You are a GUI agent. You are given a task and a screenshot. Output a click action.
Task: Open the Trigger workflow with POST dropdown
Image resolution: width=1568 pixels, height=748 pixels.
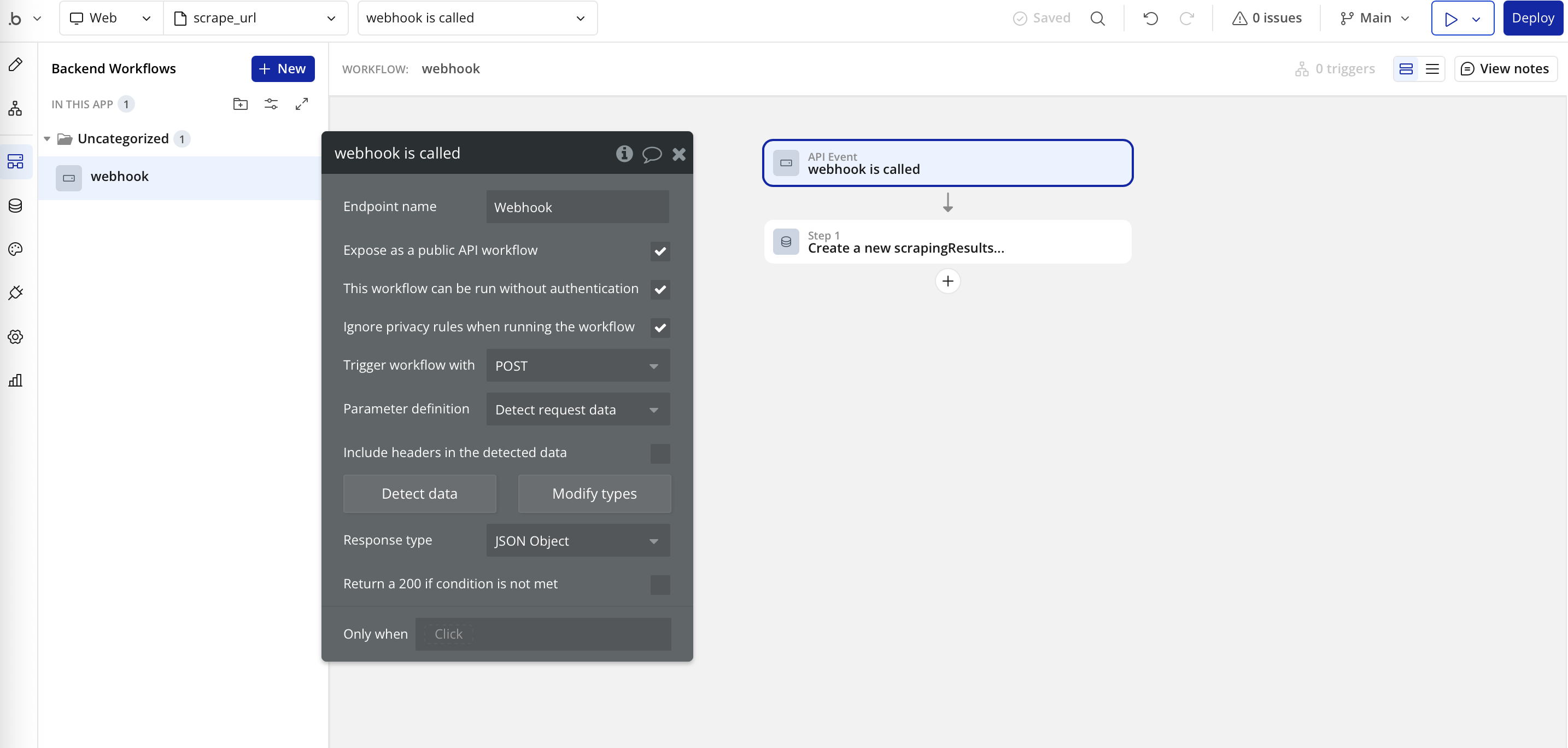pyautogui.click(x=577, y=365)
